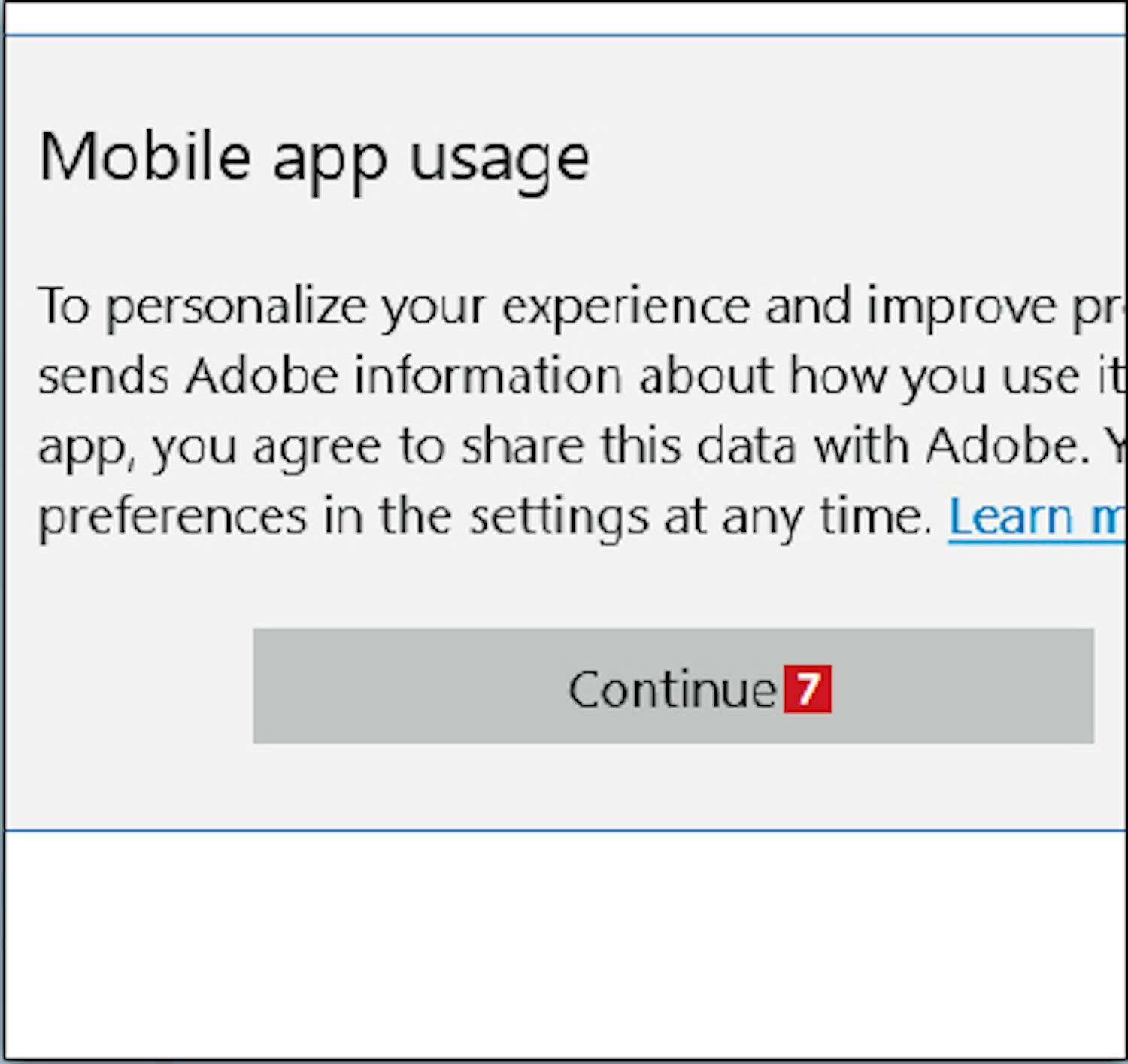Select the red numbered marker beside Continue
This screenshot has height=1064, width=1128.
[x=807, y=688]
